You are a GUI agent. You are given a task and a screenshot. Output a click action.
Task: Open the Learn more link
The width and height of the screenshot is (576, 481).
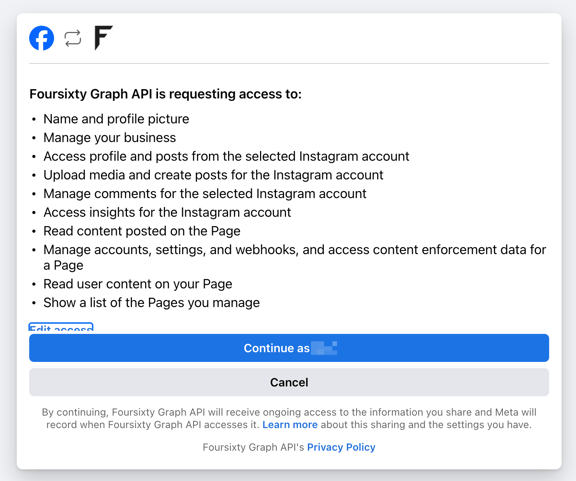point(290,424)
